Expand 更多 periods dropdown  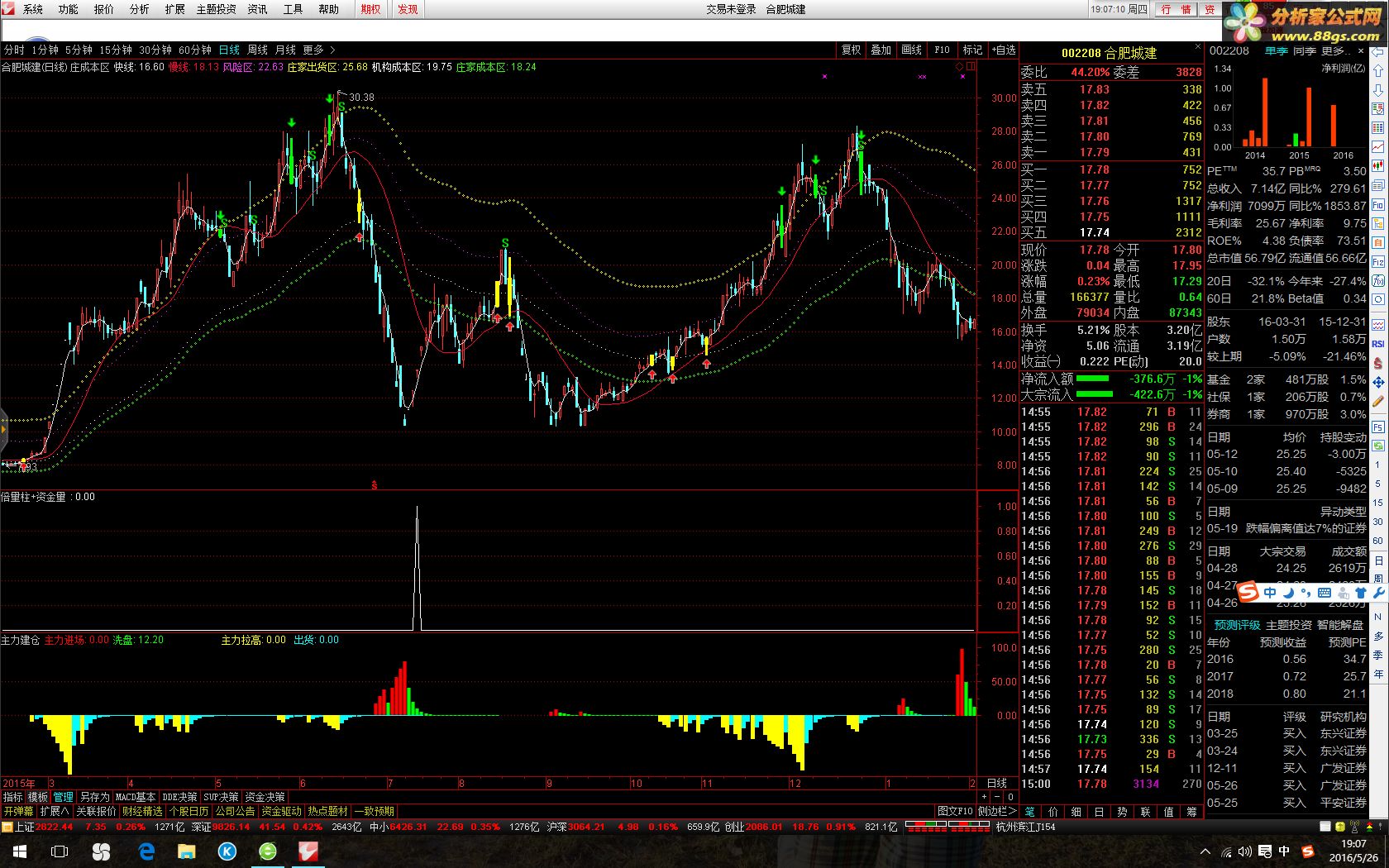[318, 50]
